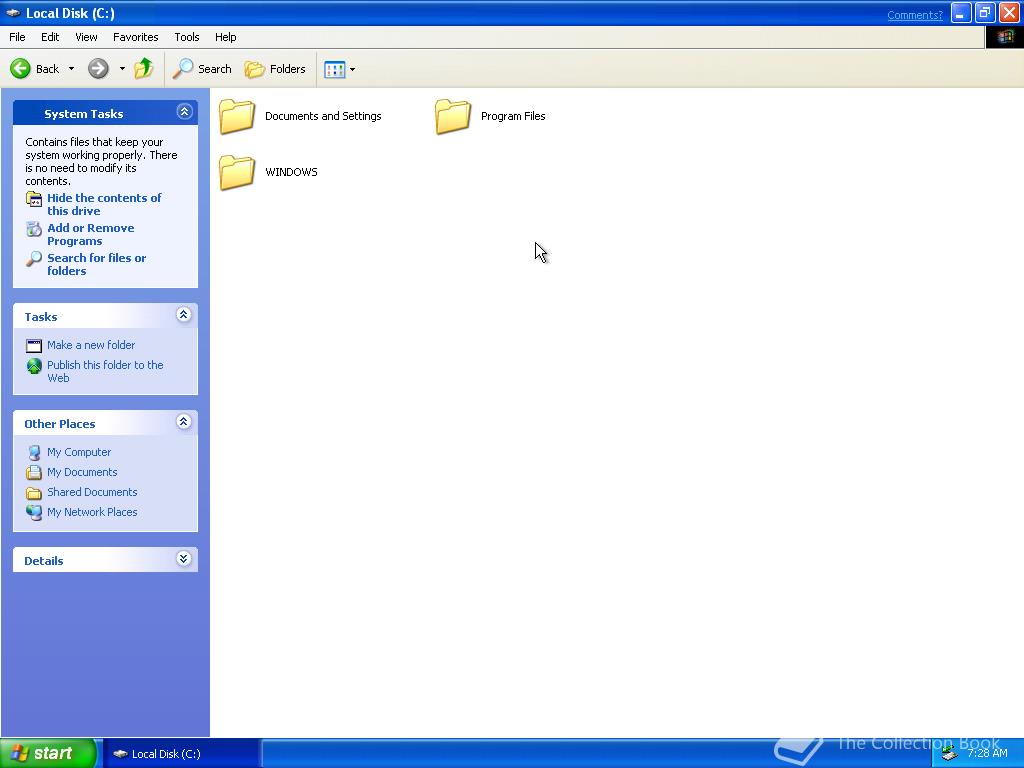Click the Details header title

tap(44, 561)
